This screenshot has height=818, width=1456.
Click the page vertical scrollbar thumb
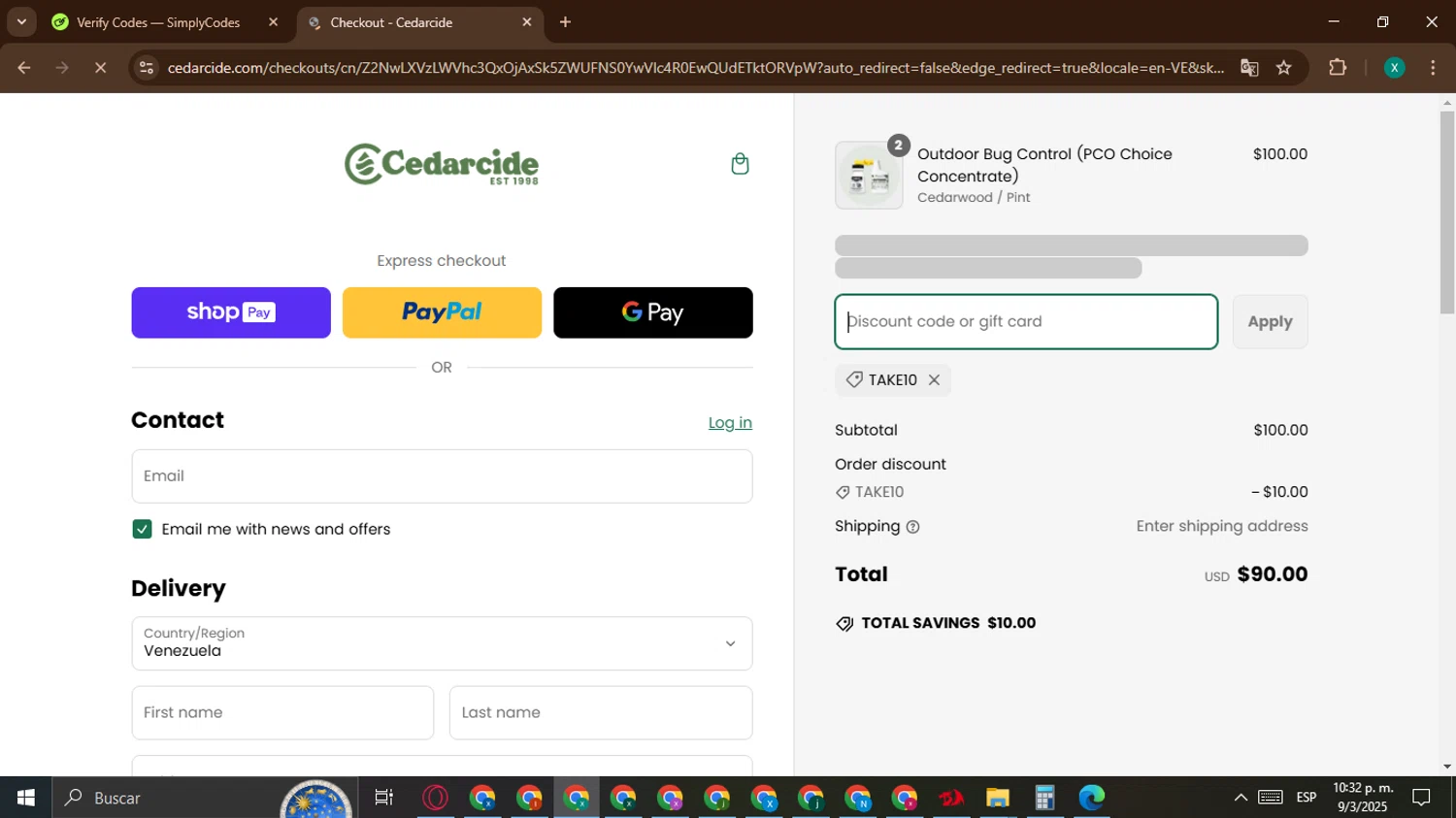[x=1447, y=212]
